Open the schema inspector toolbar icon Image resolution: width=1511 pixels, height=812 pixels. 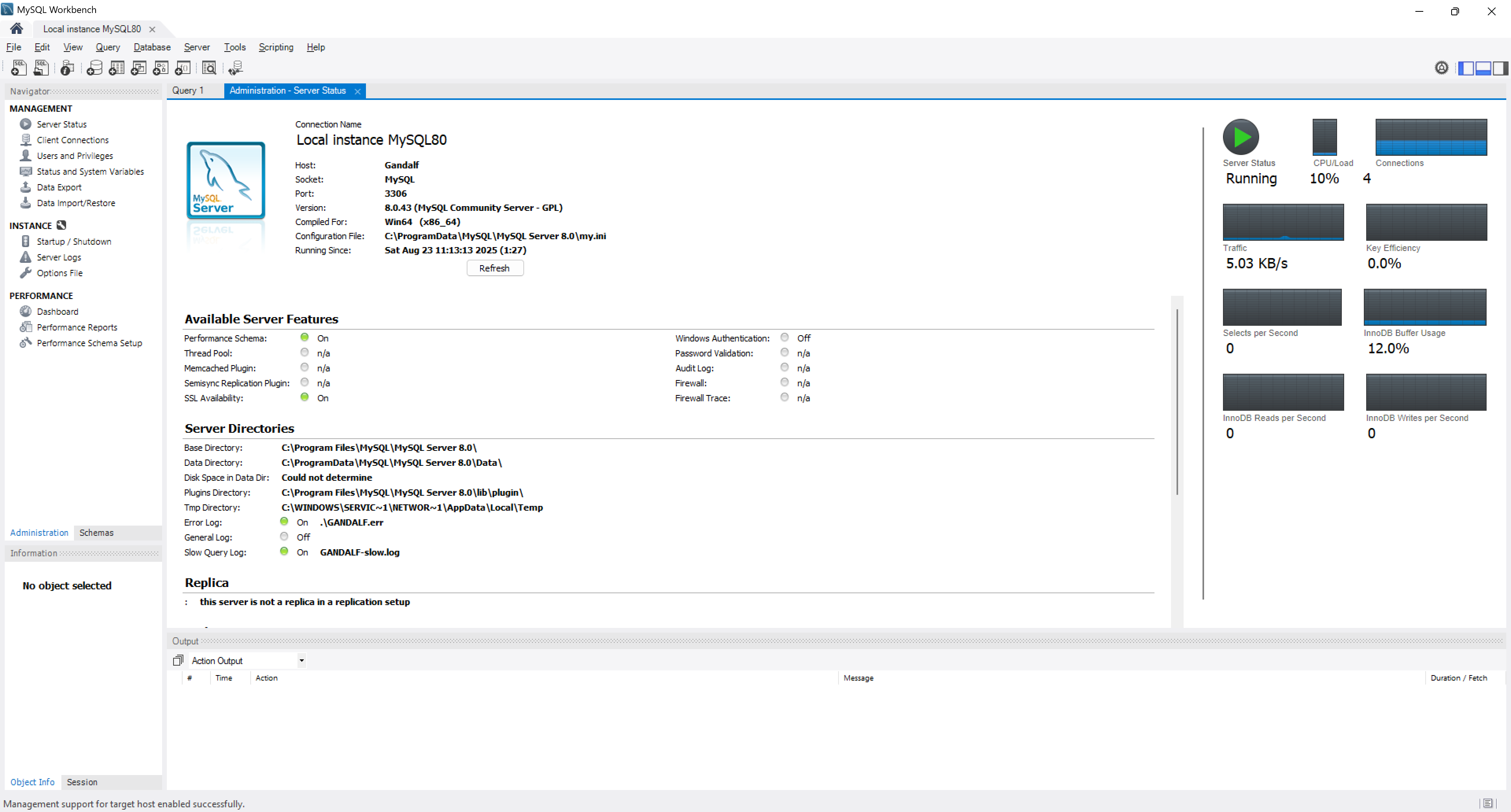tap(67, 68)
